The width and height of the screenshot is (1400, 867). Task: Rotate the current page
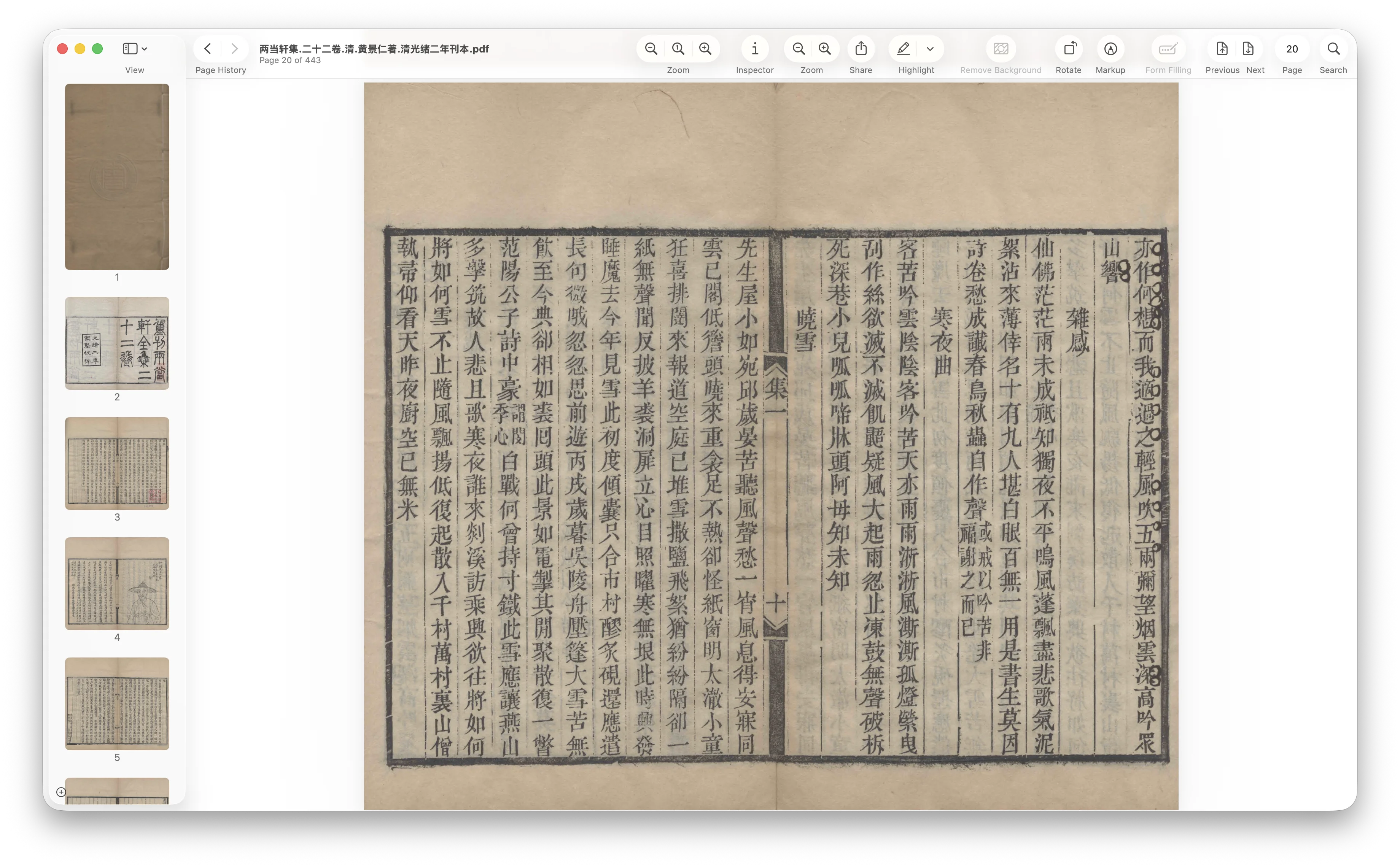point(1069,49)
